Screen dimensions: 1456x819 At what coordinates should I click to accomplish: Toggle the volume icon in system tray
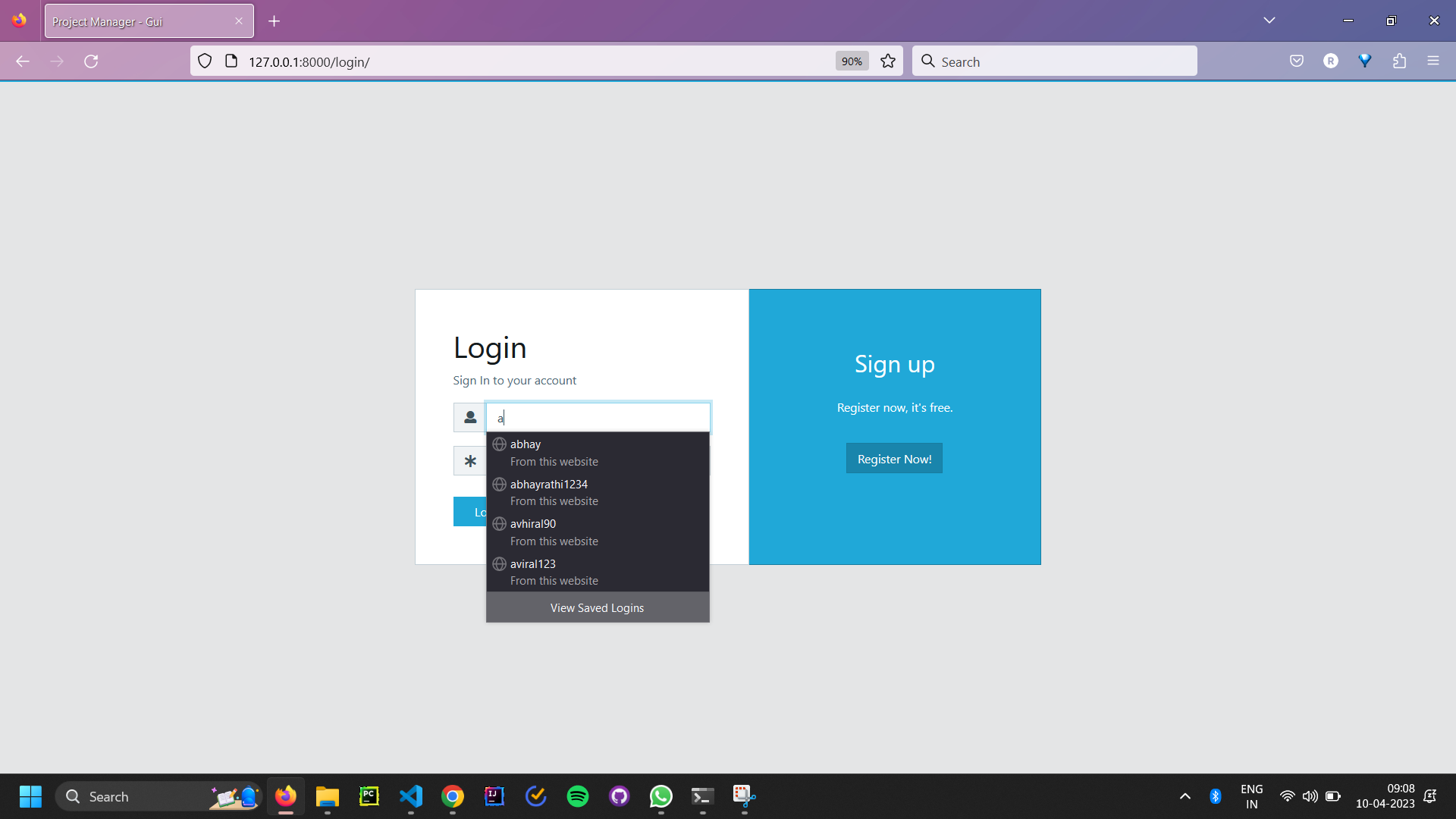[1310, 796]
